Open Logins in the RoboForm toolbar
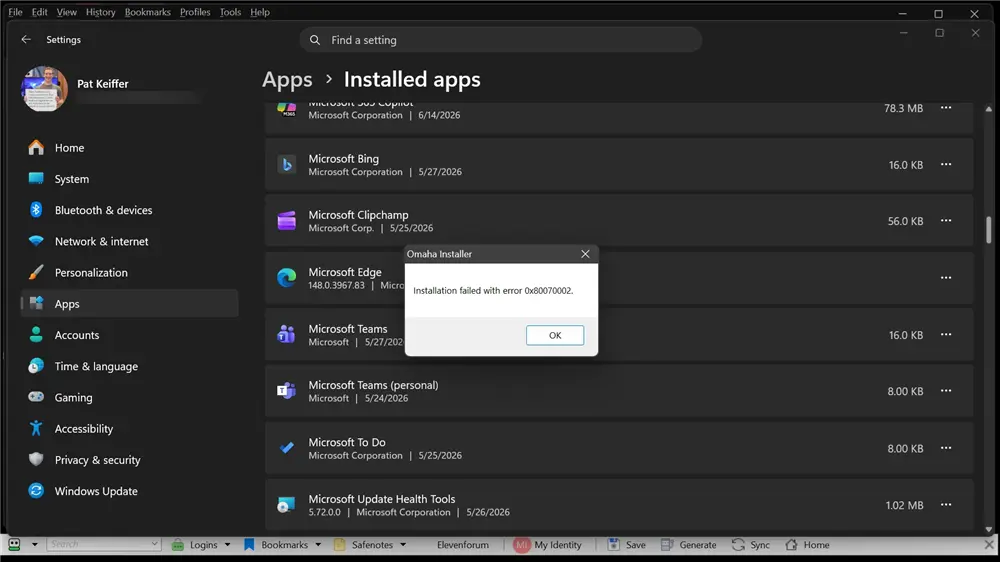Image resolution: width=1000 pixels, height=562 pixels. [x=201, y=545]
